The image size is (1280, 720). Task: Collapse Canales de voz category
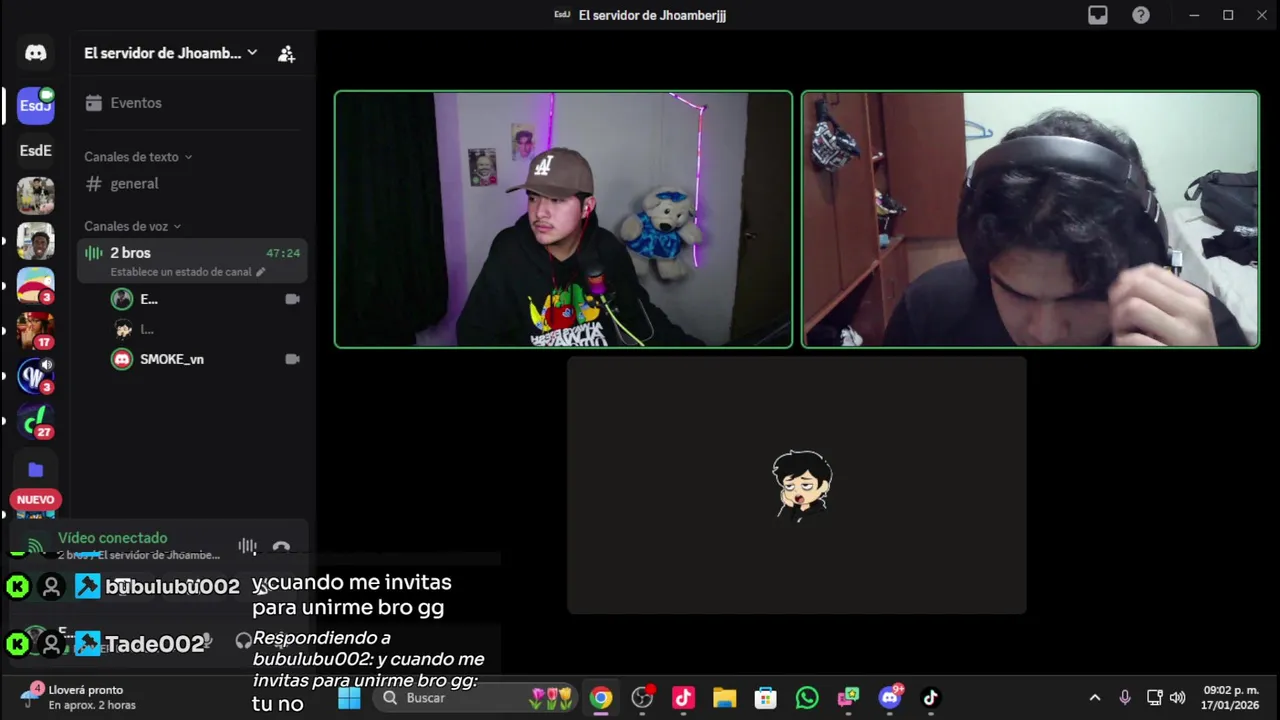[132, 226]
